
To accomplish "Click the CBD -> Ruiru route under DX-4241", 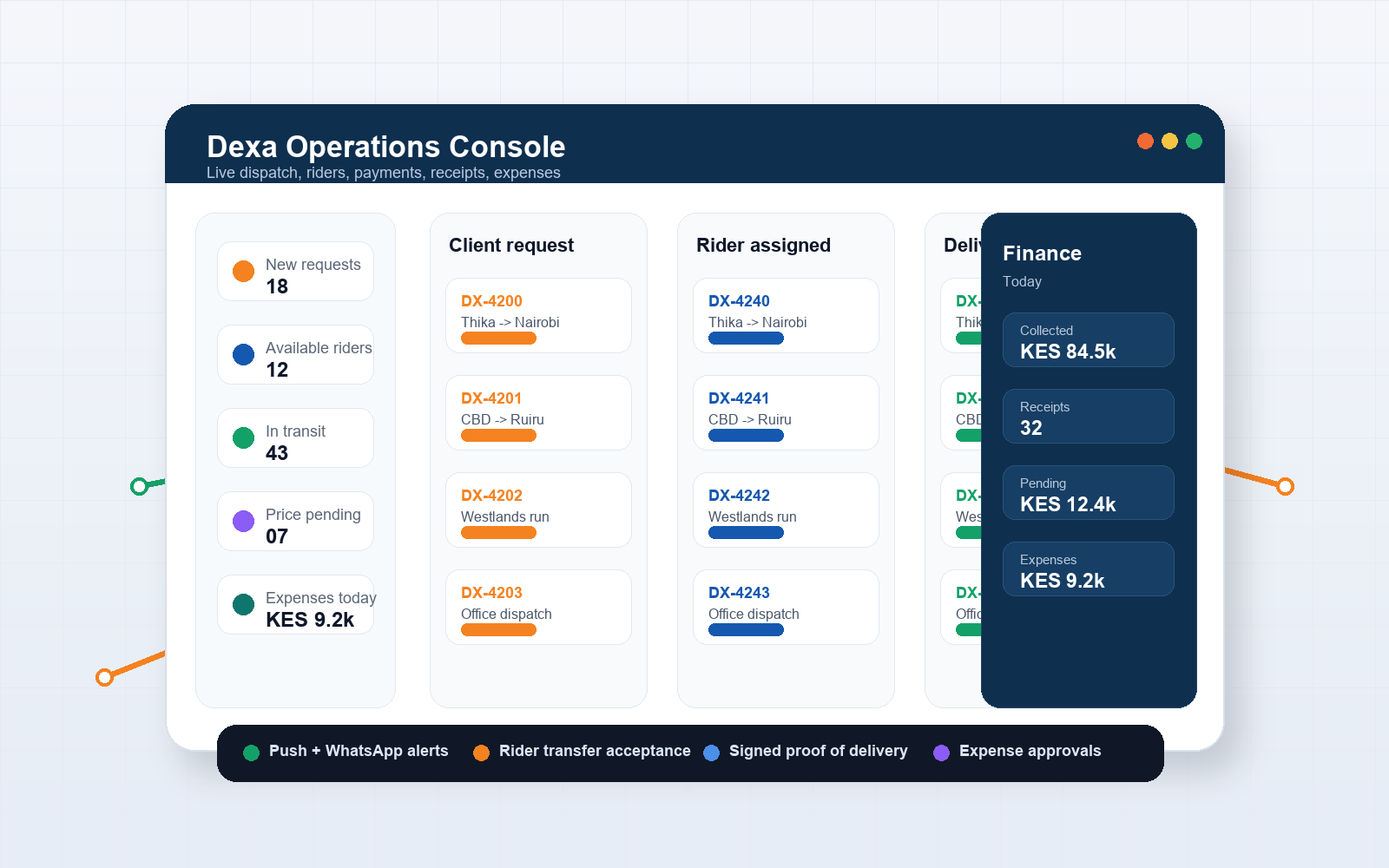I will (x=750, y=419).
